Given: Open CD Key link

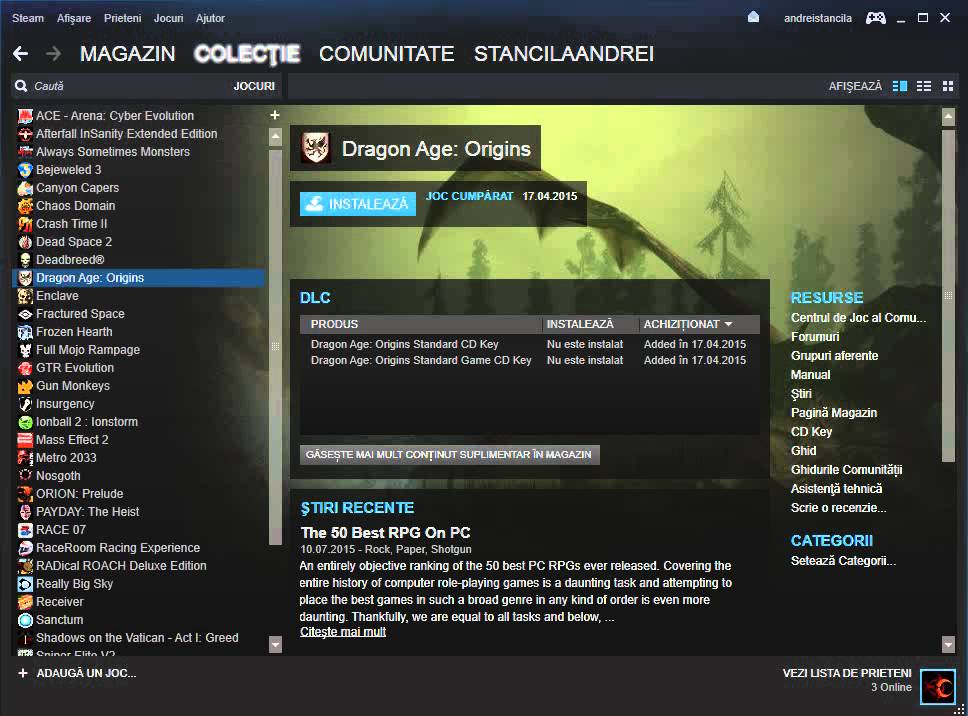Looking at the screenshot, I should (811, 431).
